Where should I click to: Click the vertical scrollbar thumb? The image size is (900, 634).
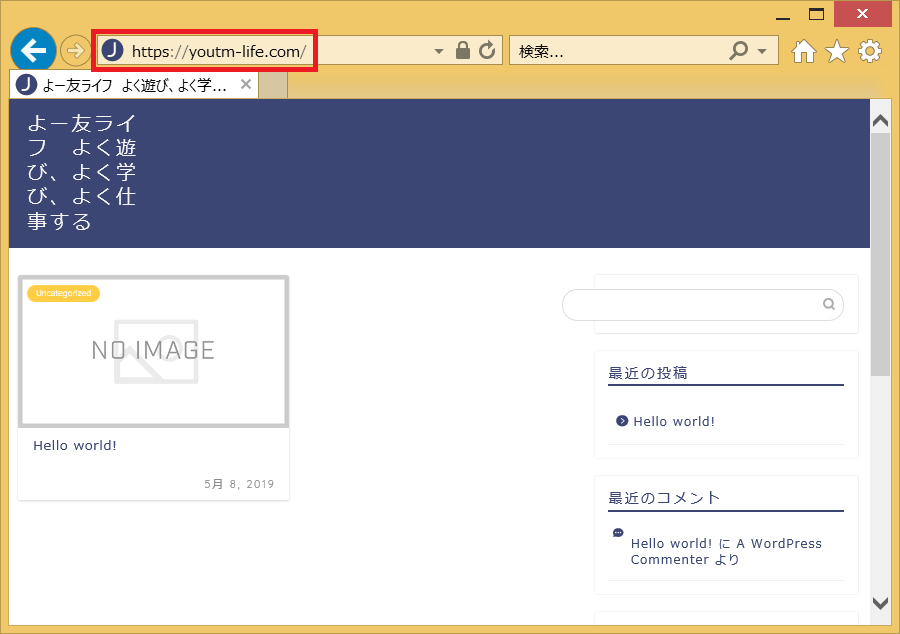point(880,254)
